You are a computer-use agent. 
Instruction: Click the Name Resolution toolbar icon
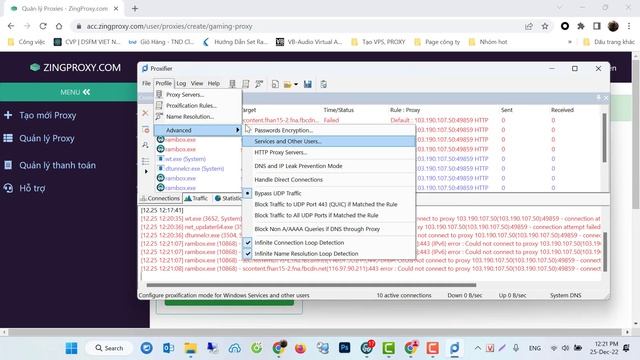click(x=259, y=84)
